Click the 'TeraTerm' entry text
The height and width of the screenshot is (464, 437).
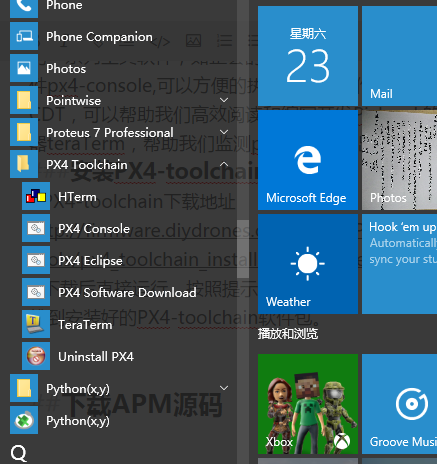85,325
